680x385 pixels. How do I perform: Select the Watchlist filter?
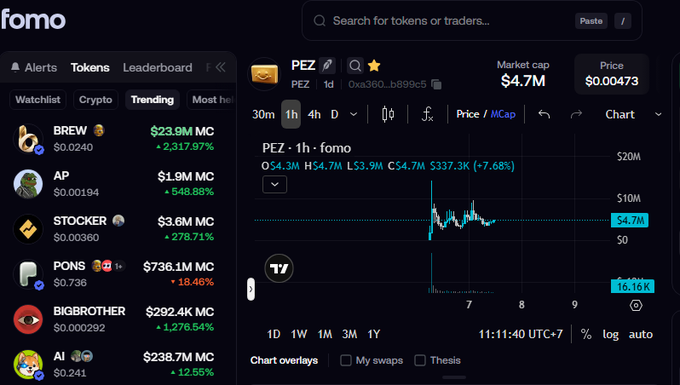38,100
